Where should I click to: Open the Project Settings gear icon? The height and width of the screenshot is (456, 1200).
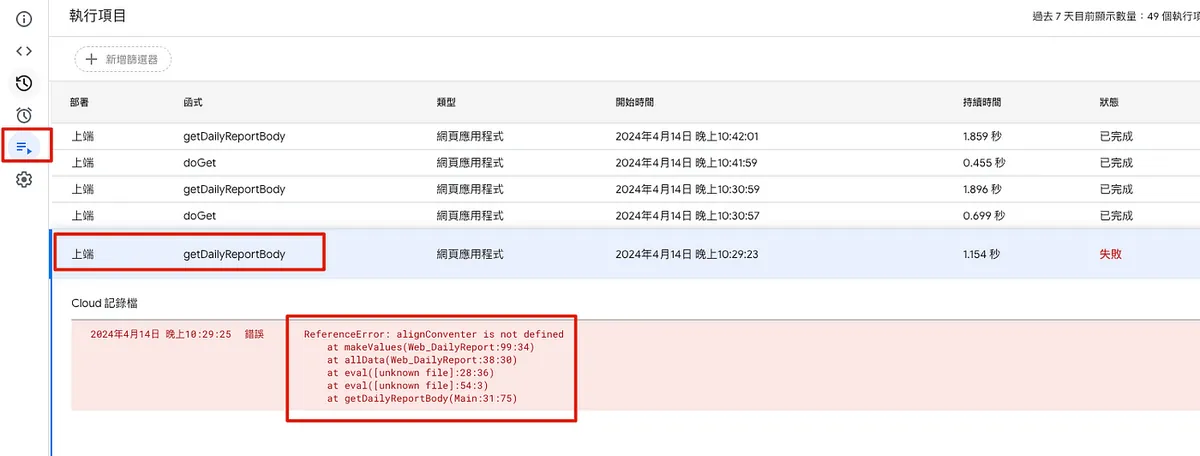[25, 180]
